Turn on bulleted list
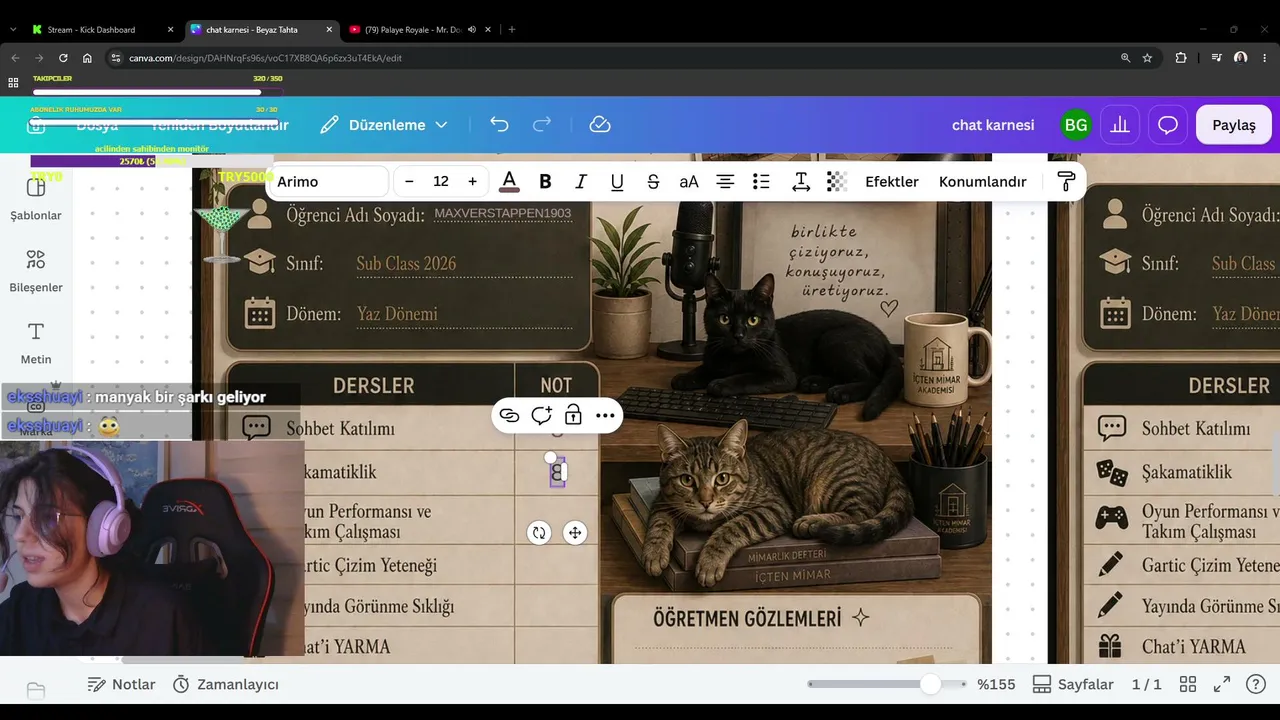This screenshot has height=720, width=1280. (761, 181)
